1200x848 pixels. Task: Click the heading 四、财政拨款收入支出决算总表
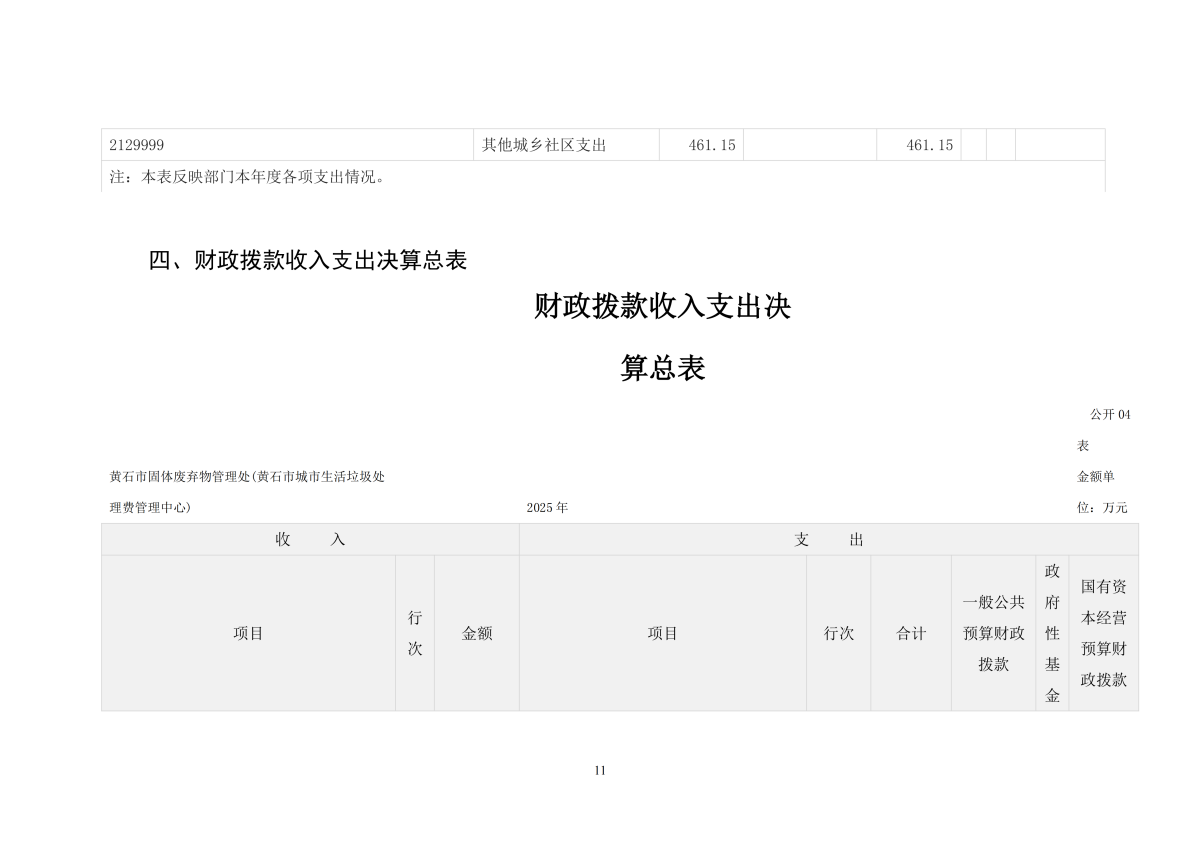308,260
